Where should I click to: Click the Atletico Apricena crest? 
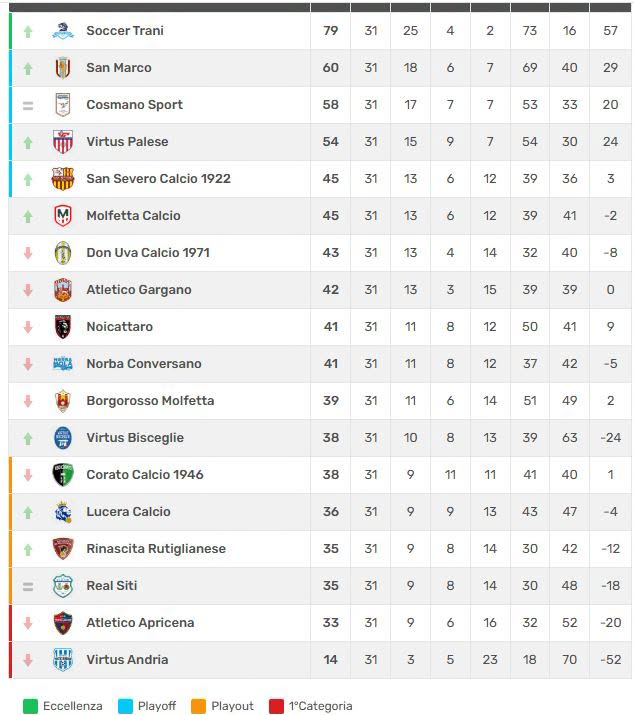click(x=63, y=623)
